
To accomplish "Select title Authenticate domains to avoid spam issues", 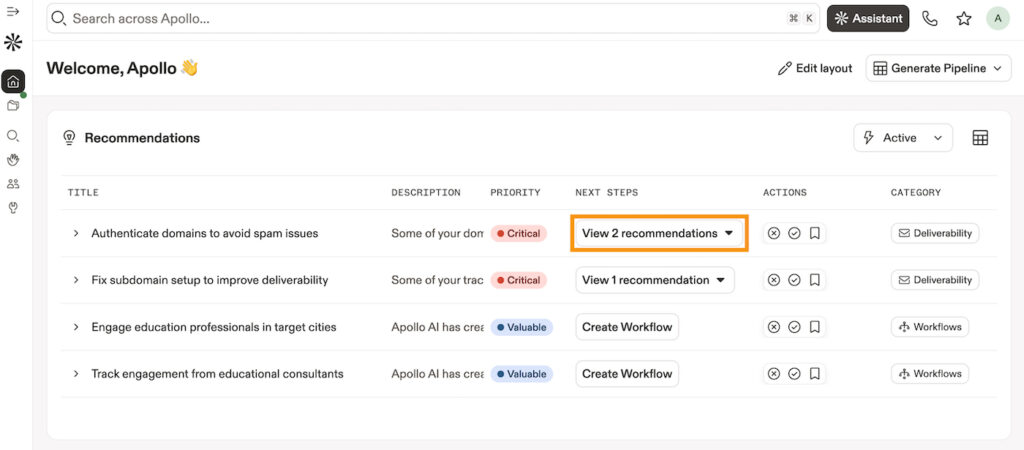I will tap(204, 233).
